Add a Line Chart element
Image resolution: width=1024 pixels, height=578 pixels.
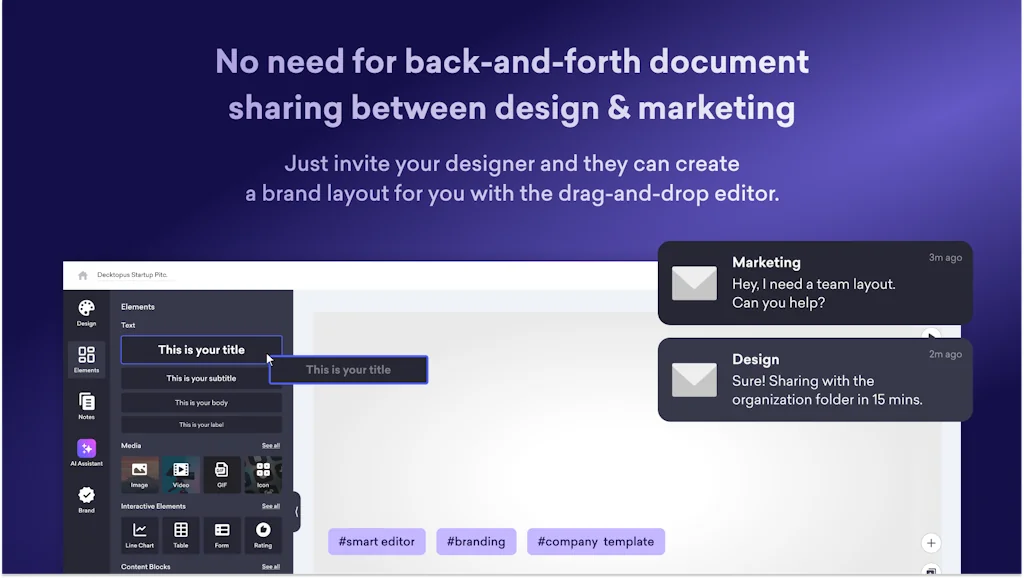coord(139,535)
